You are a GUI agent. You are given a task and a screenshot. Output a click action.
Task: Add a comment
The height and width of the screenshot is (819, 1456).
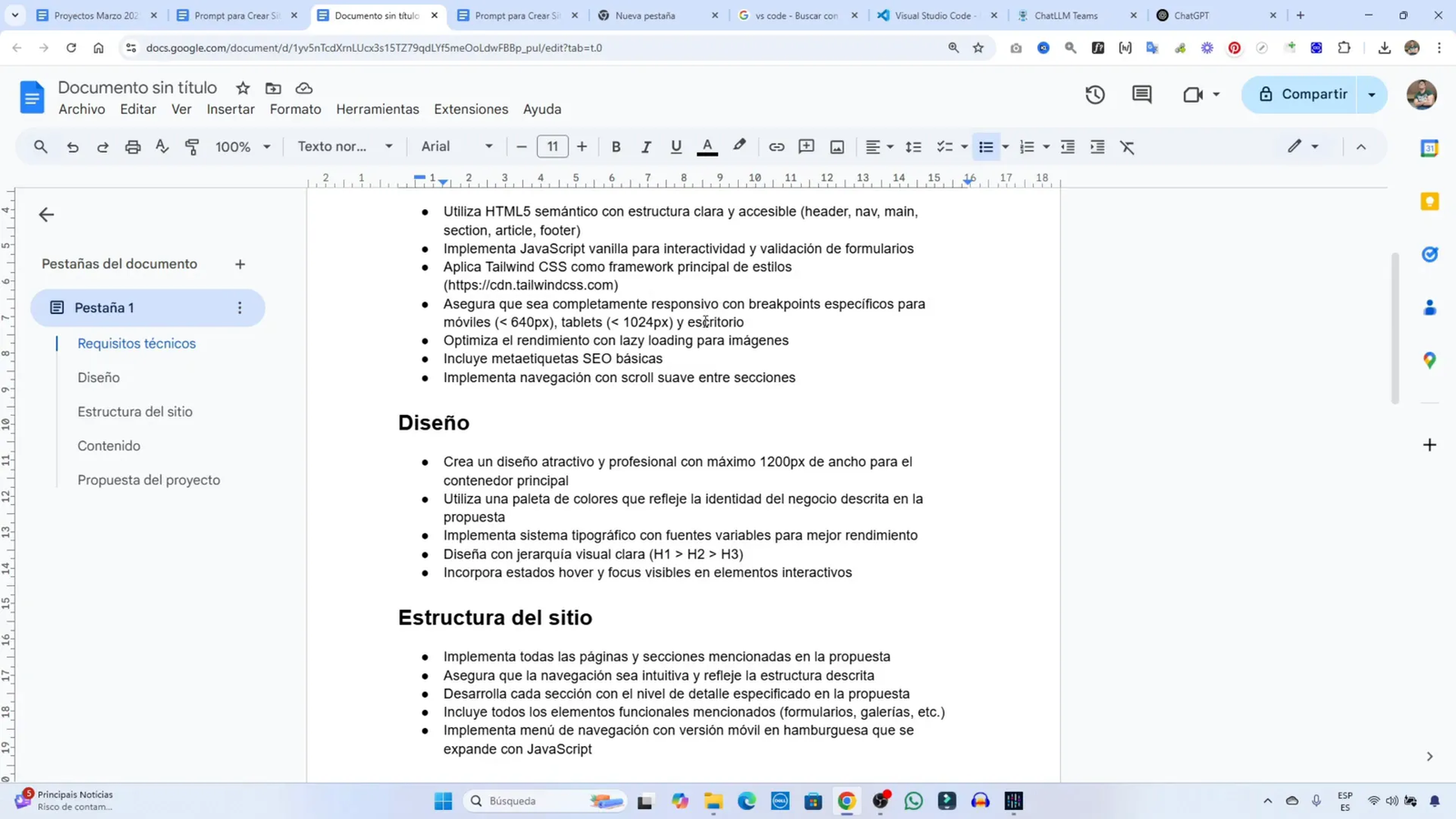point(805,147)
